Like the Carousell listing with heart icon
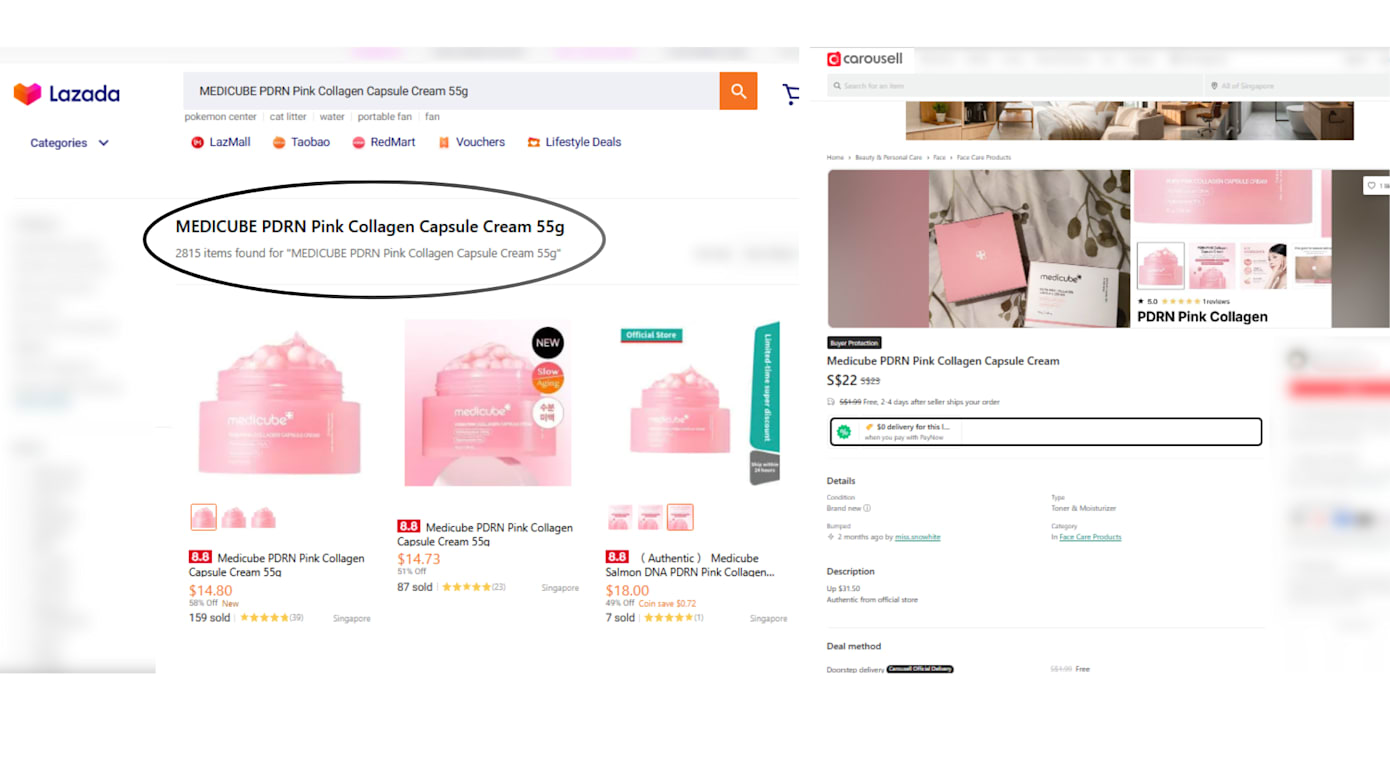 [1371, 185]
